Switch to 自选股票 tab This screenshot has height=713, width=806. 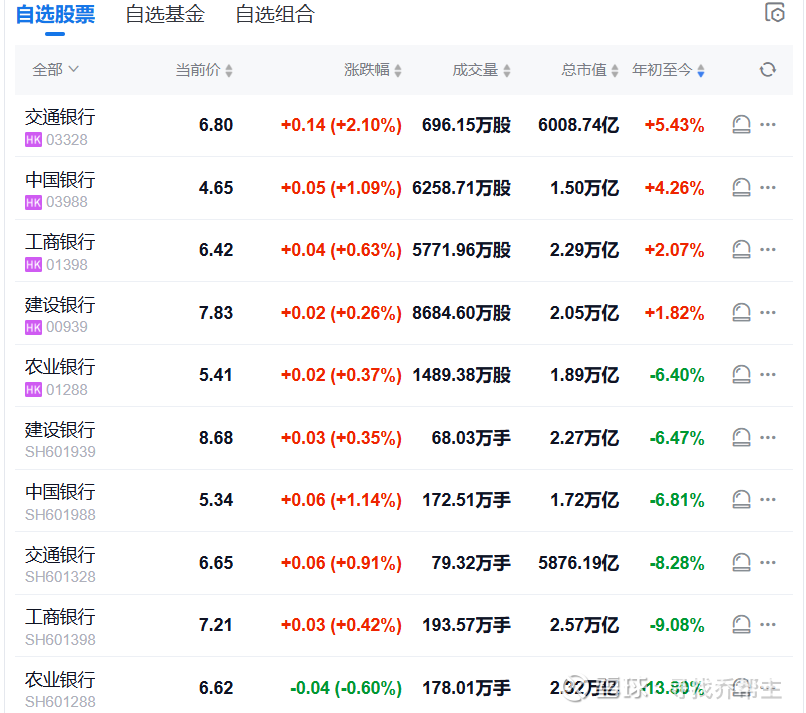[55, 14]
